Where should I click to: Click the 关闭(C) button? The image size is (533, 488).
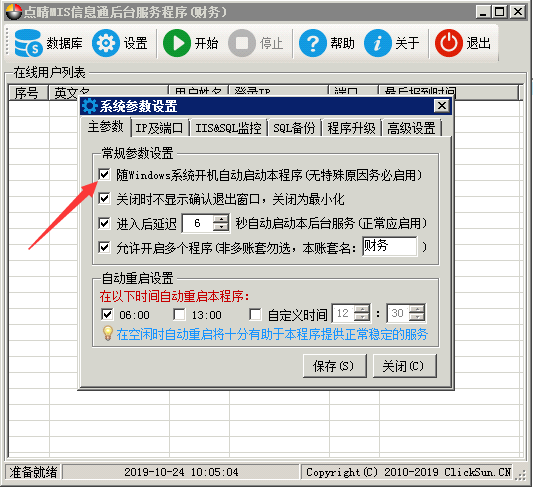(x=405, y=366)
